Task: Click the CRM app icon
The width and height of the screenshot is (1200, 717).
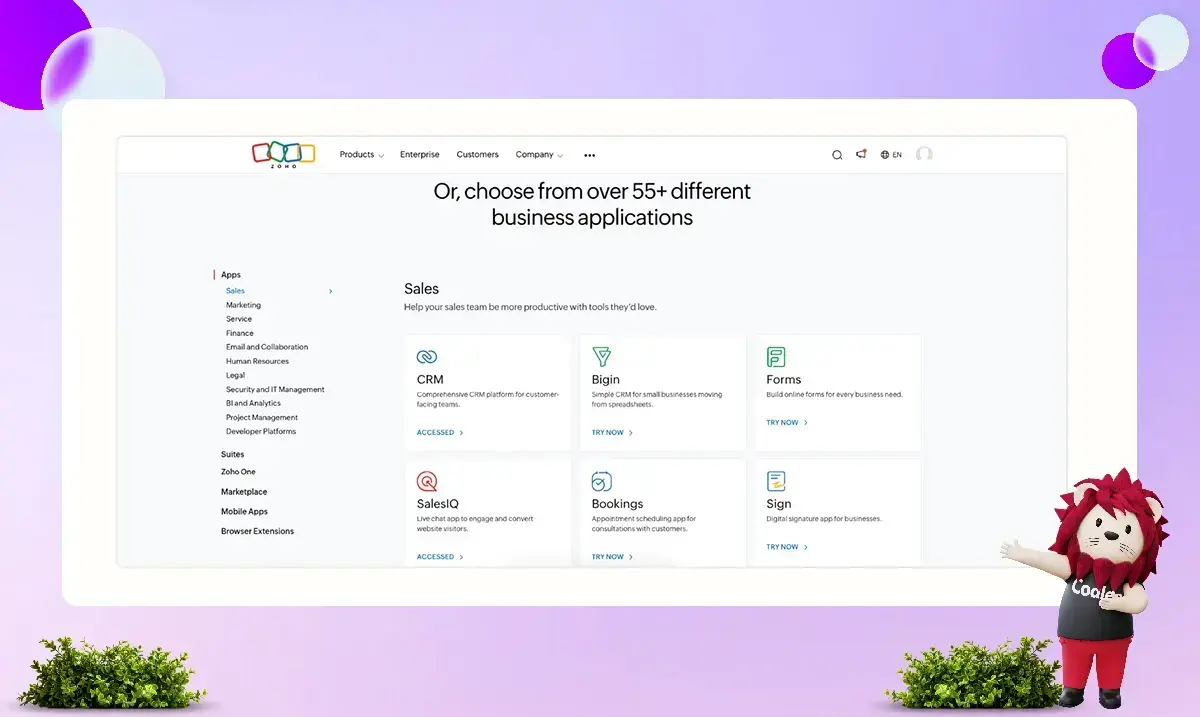Action: point(427,357)
